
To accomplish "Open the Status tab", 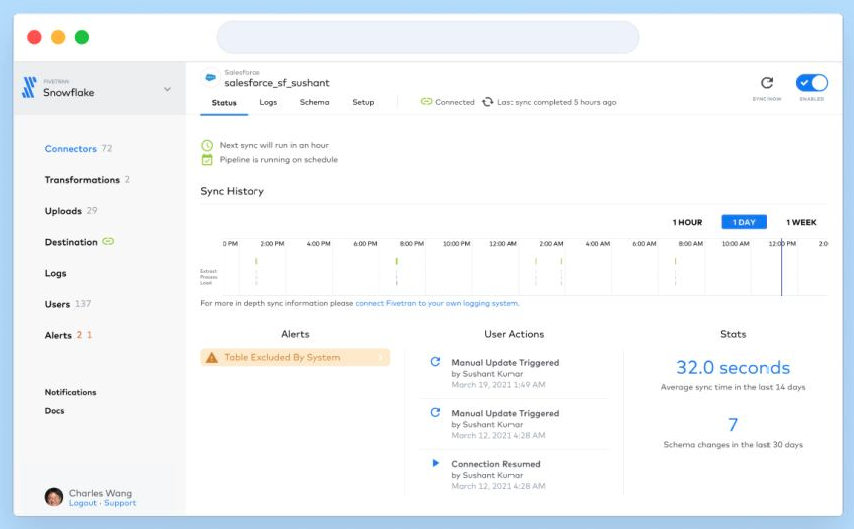I will coord(224,102).
